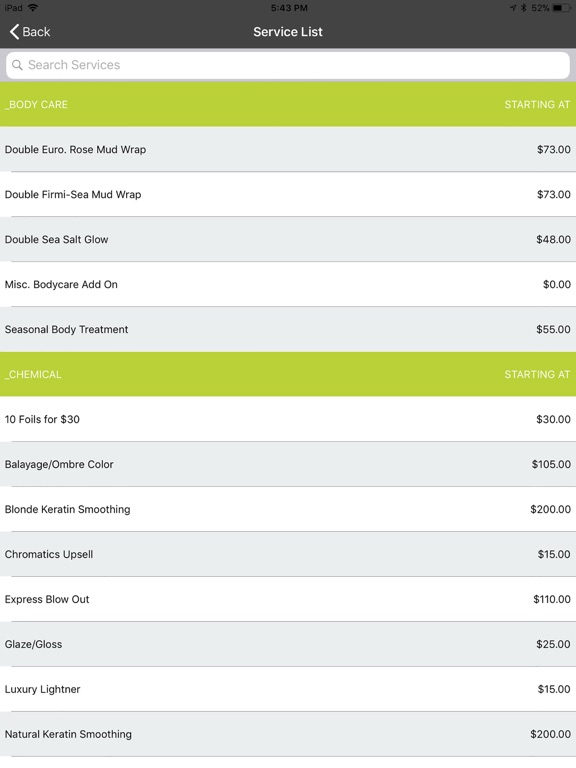This screenshot has width=576, height=768.
Task: Focus the Search Services field
Action: [288, 65]
